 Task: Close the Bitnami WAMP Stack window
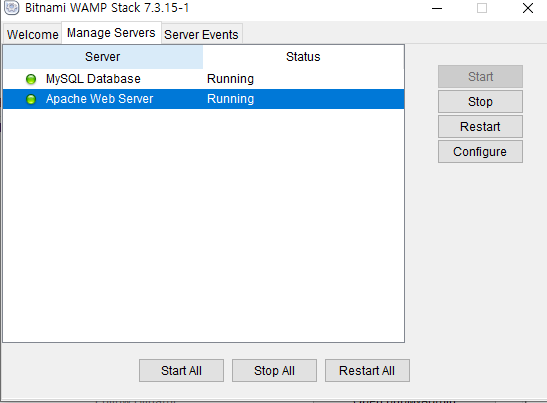point(528,8)
